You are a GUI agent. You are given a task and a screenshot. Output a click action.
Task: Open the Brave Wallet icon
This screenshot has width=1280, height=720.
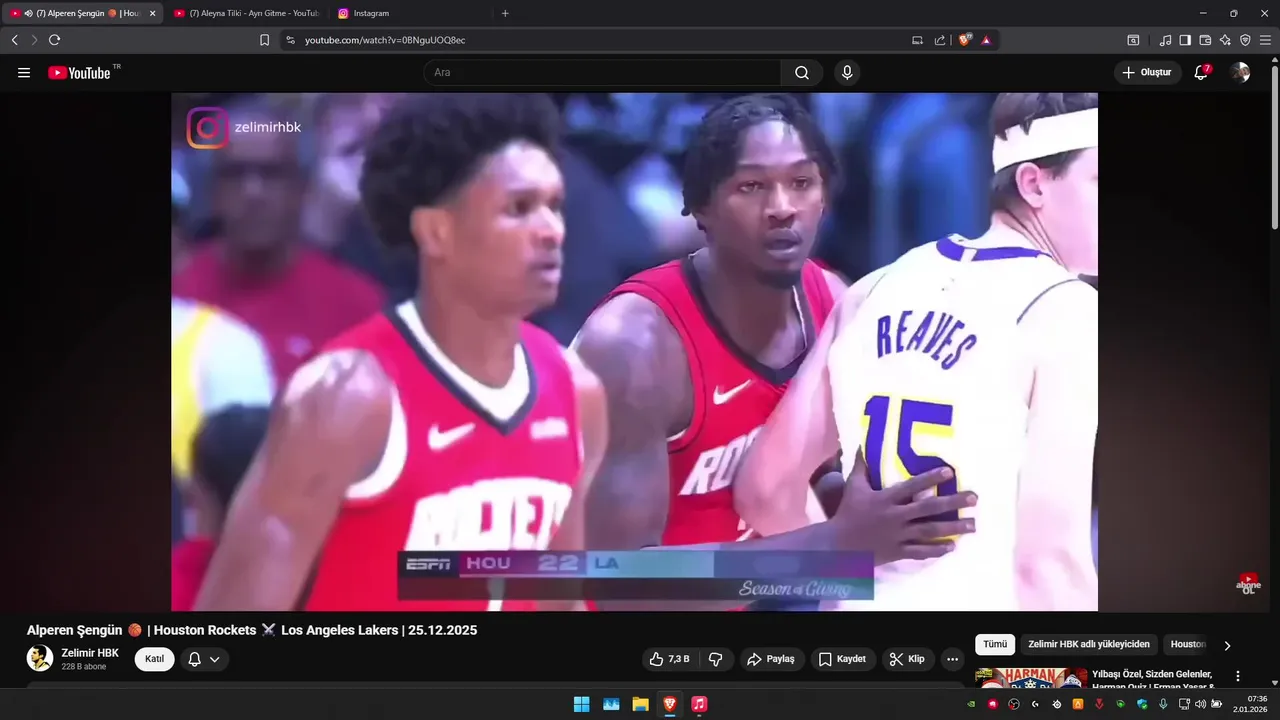[x=1205, y=40]
